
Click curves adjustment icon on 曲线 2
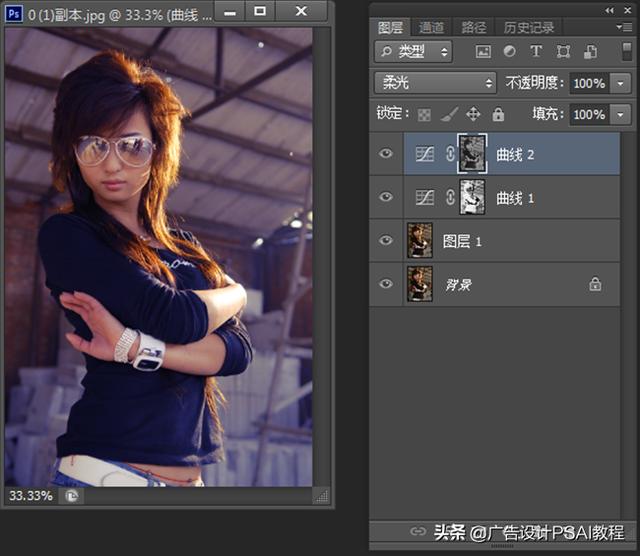(424, 154)
